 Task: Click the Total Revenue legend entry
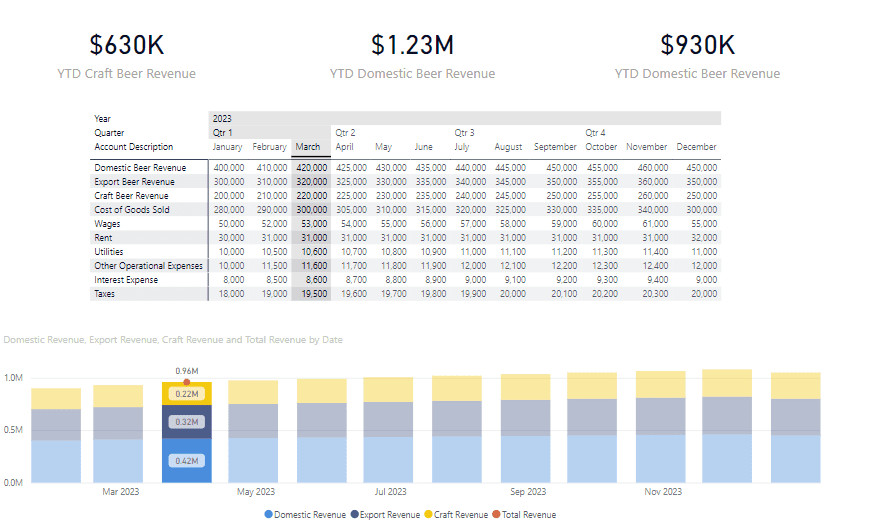point(529,515)
